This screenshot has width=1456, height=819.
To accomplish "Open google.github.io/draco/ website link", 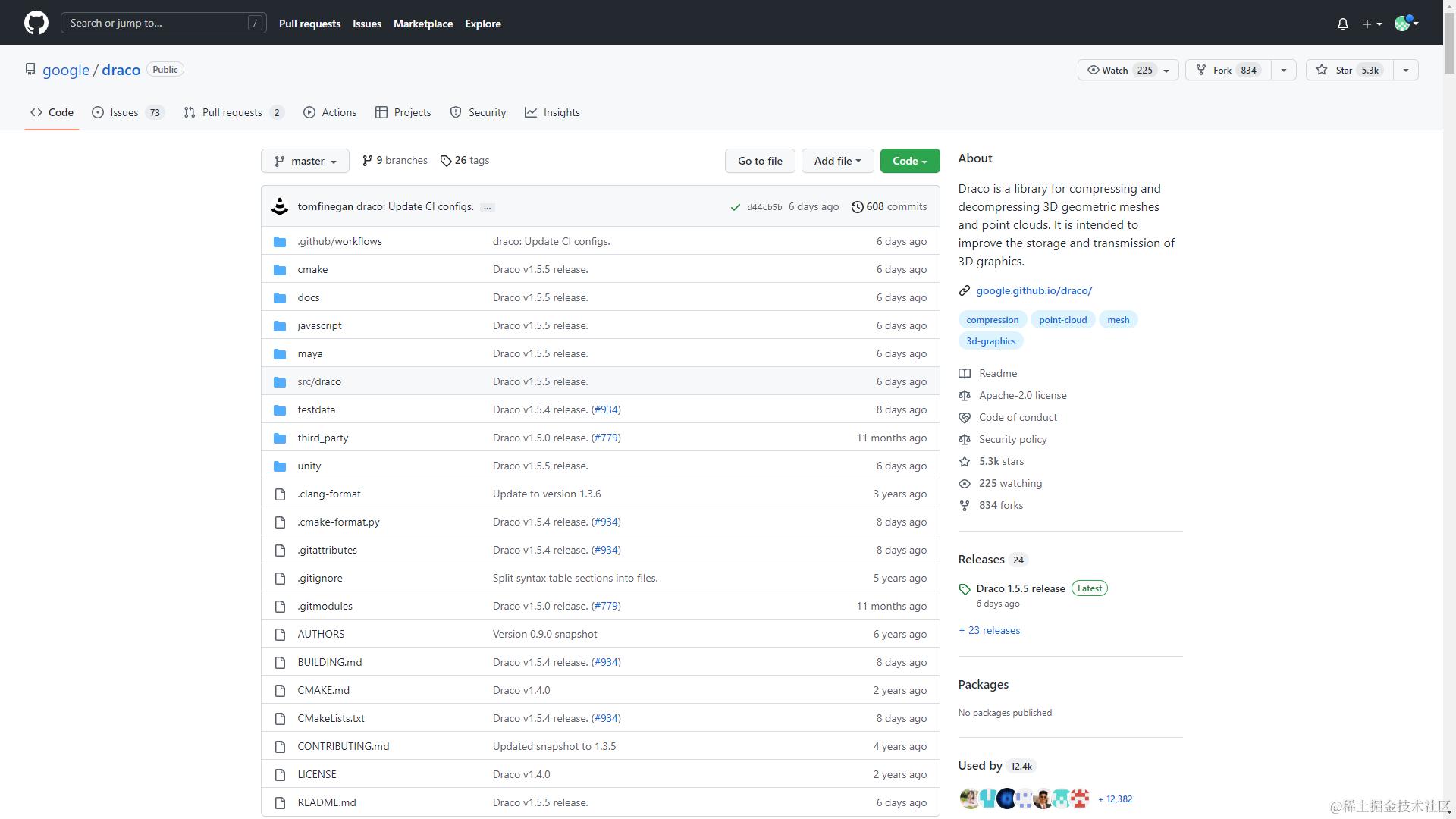I will [1034, 290].
